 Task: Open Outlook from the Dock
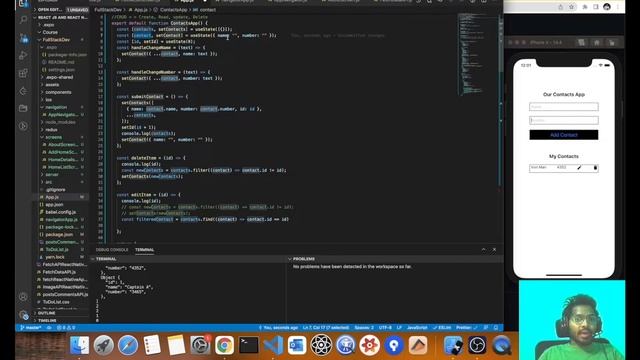click(297, 345)
